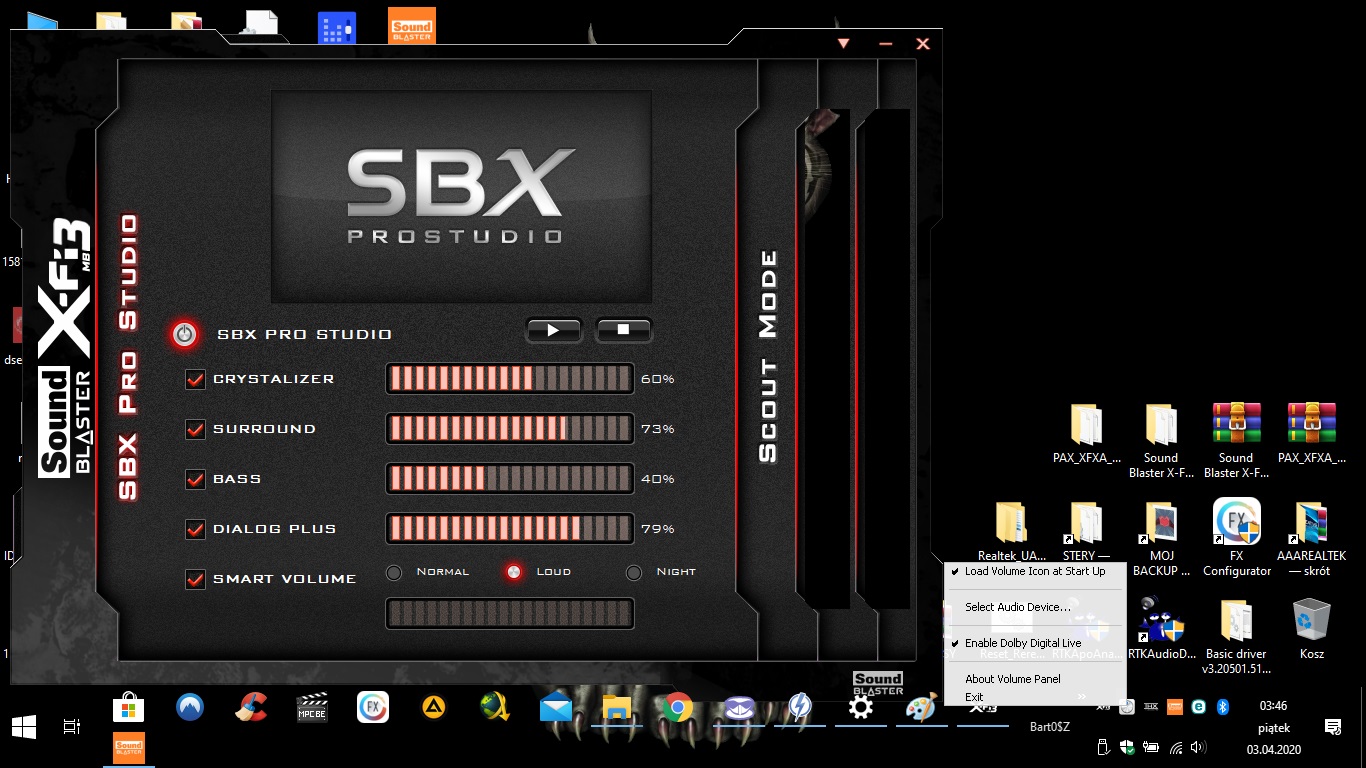Open the paint palette app on taskbar
This screenshot has width=1366, height=768.
(920, 708)
